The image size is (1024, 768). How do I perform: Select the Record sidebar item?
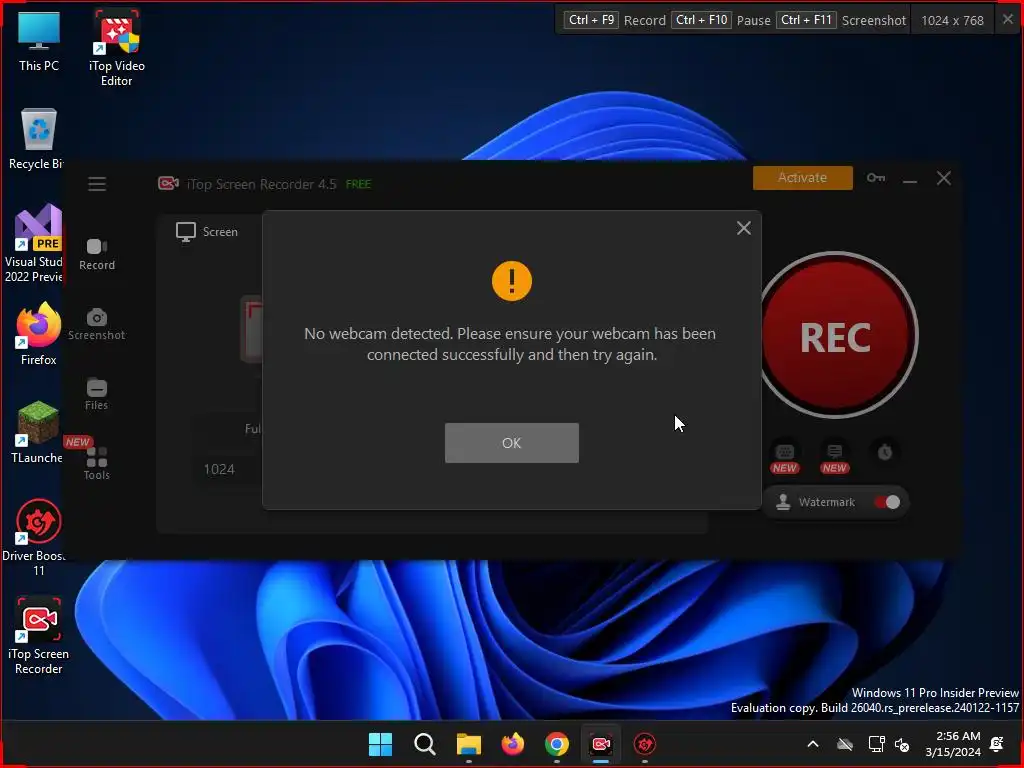97,255
